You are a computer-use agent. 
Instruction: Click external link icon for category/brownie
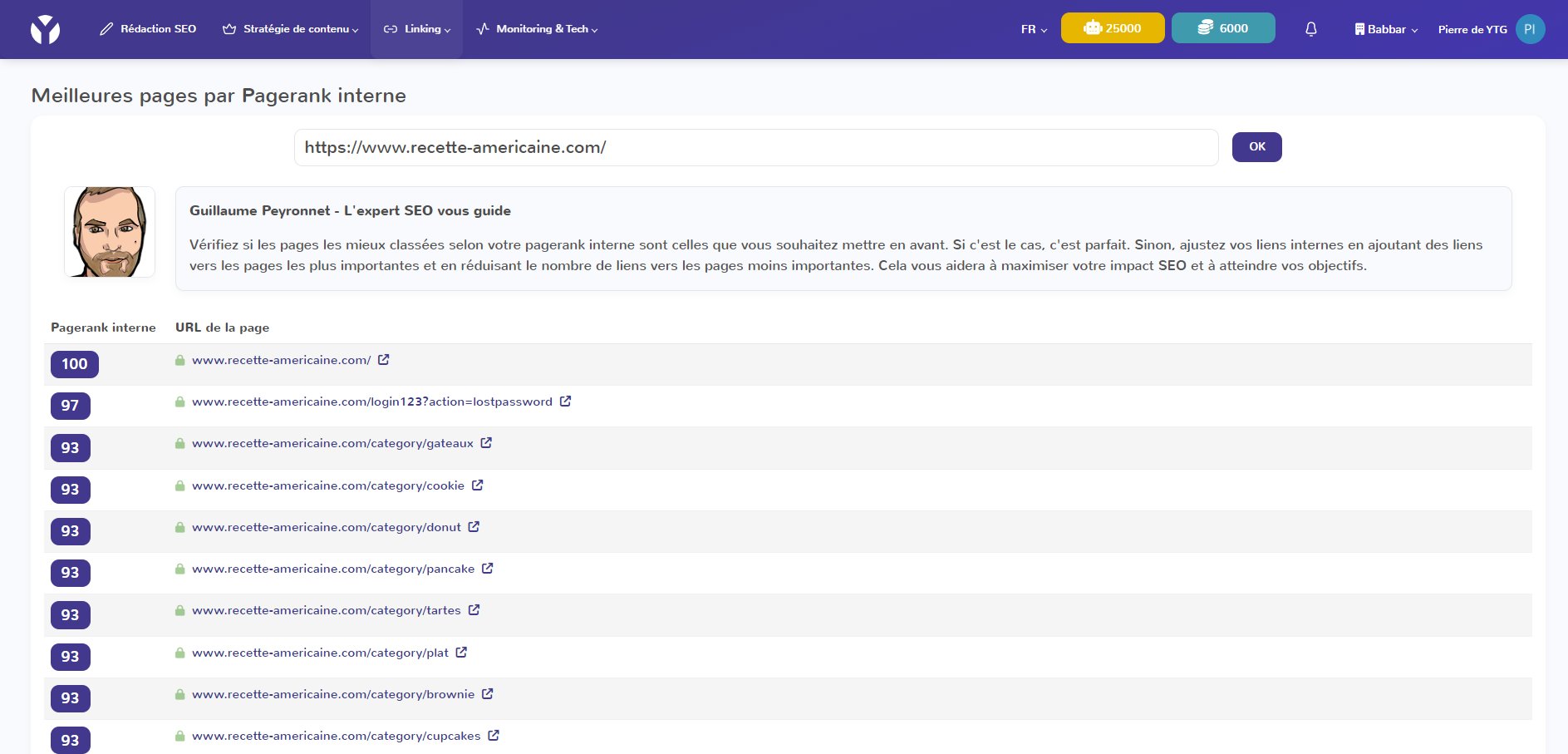487,694
